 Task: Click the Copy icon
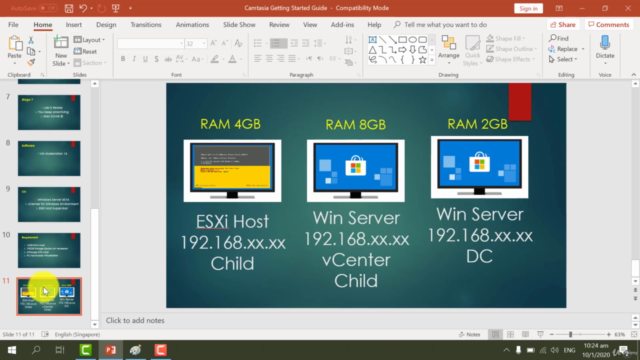click(31, 51)
